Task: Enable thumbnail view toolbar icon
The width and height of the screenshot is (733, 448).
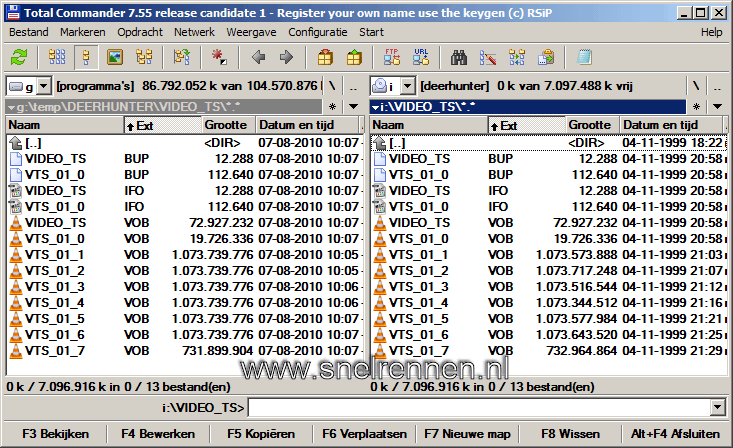Action: (x=115, y=58)
